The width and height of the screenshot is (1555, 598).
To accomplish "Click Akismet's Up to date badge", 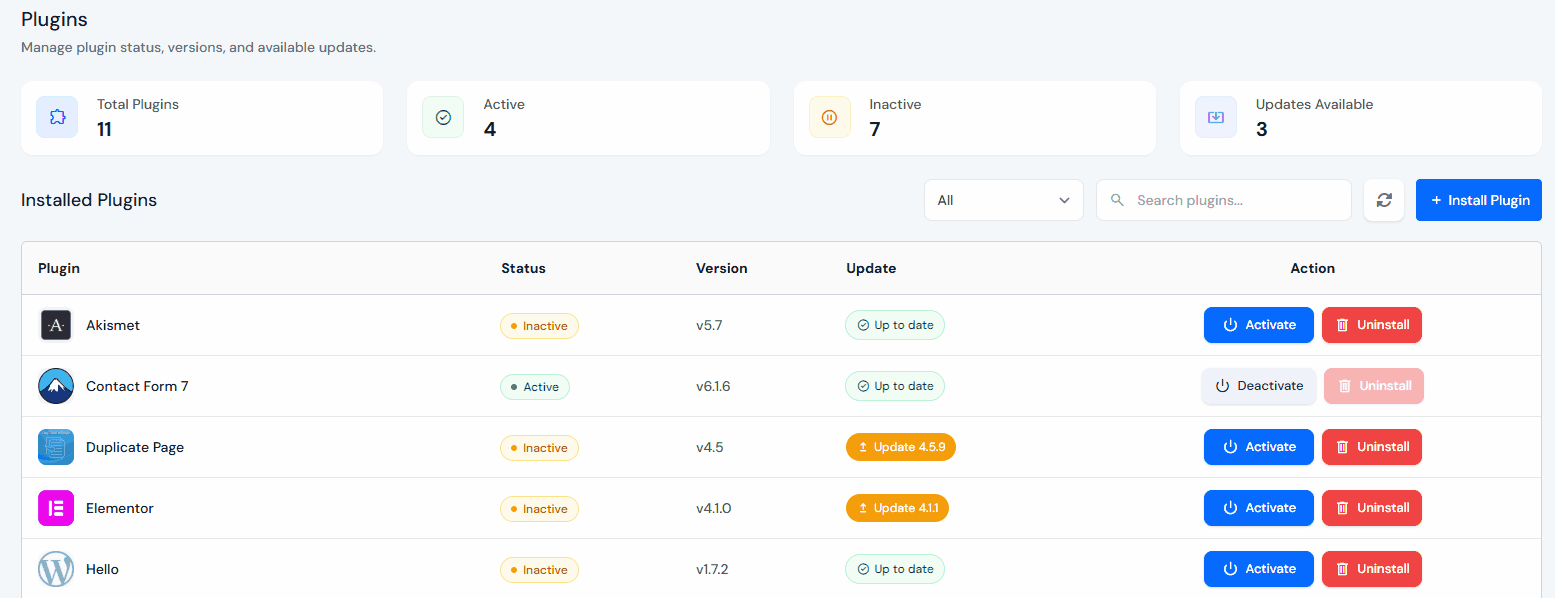I will coord(895,325).
